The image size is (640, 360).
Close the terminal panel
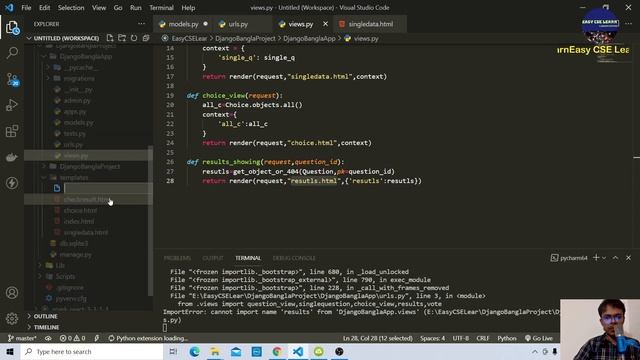coord(628,258)
